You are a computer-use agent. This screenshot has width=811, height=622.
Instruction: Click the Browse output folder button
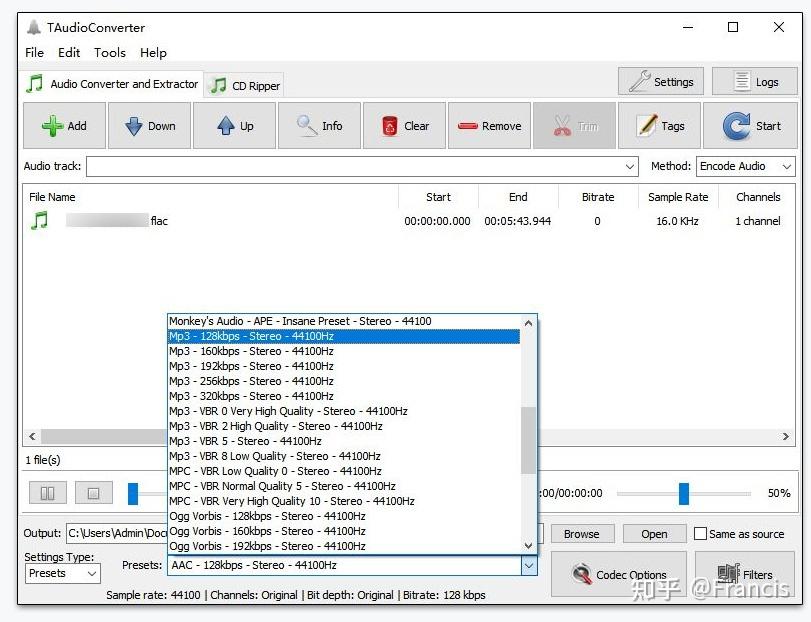coord(582,534)
